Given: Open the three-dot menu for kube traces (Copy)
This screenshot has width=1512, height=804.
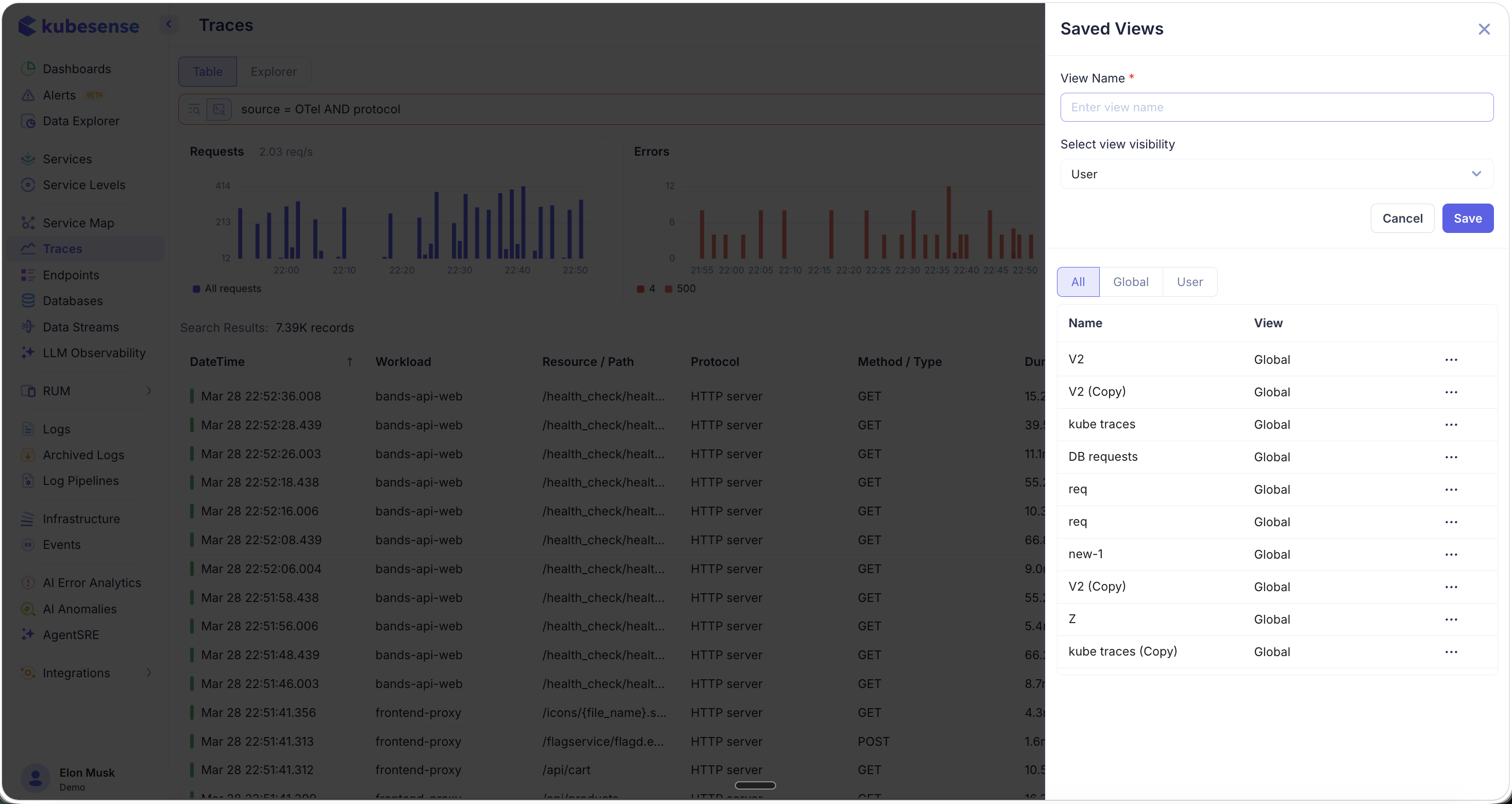Looking at the screenshot, I should [x=1450, y=652].
